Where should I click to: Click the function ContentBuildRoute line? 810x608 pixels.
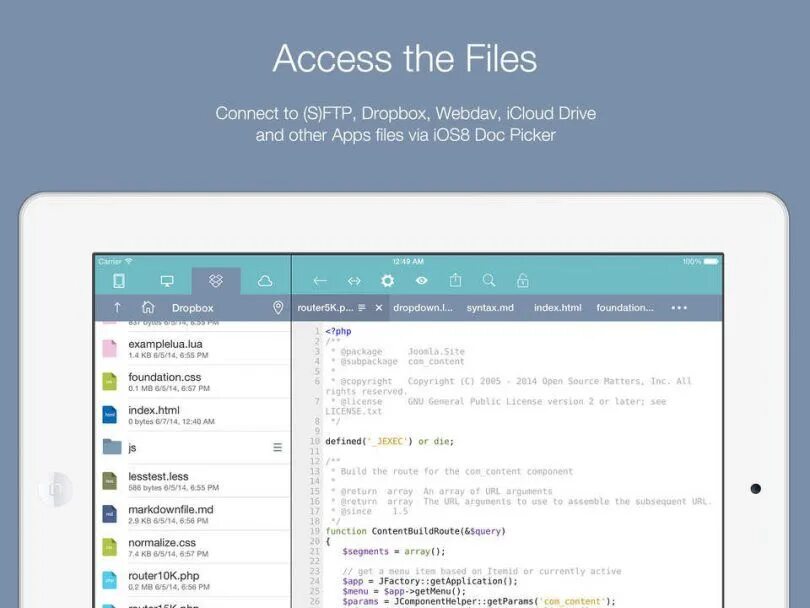pos(415,532)
